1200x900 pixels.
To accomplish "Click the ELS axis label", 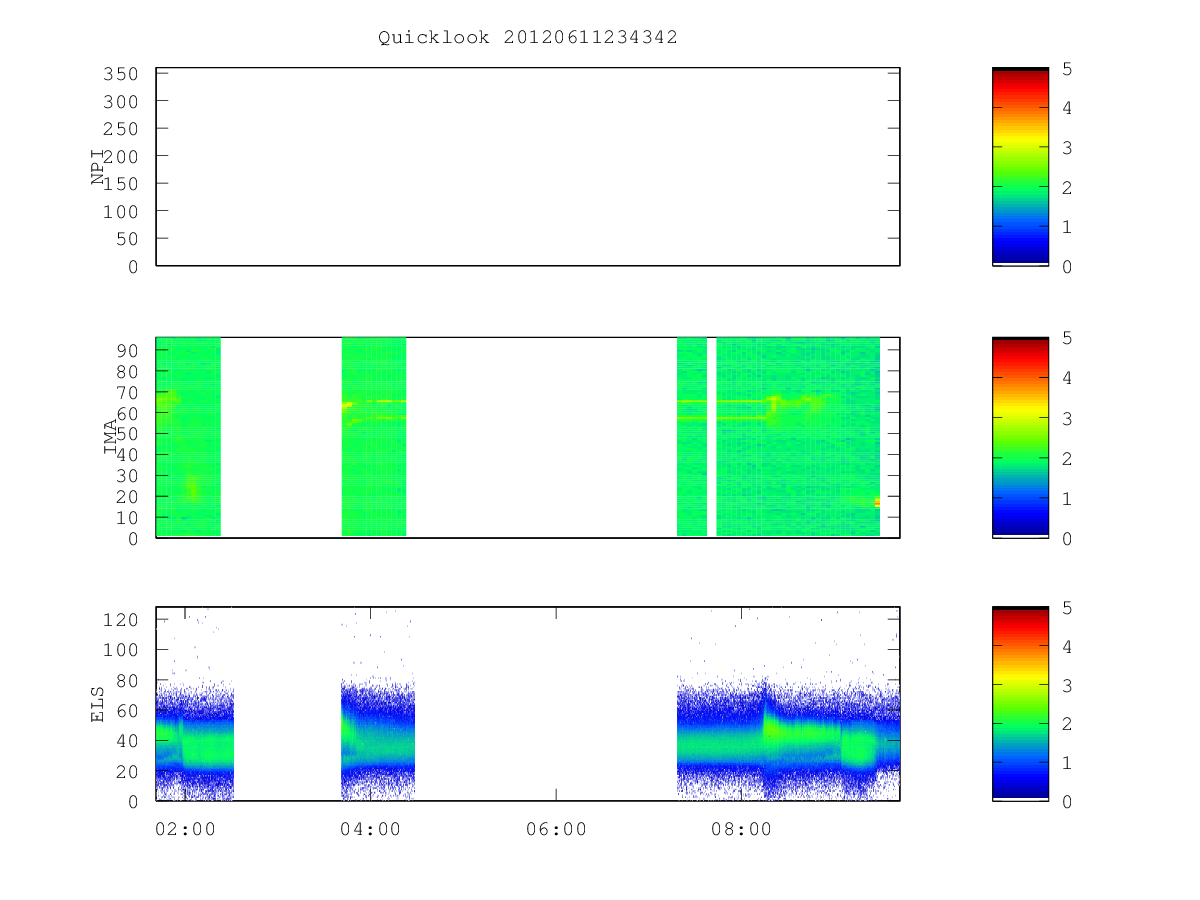I will pyautogui.click(x=98, y=704).
